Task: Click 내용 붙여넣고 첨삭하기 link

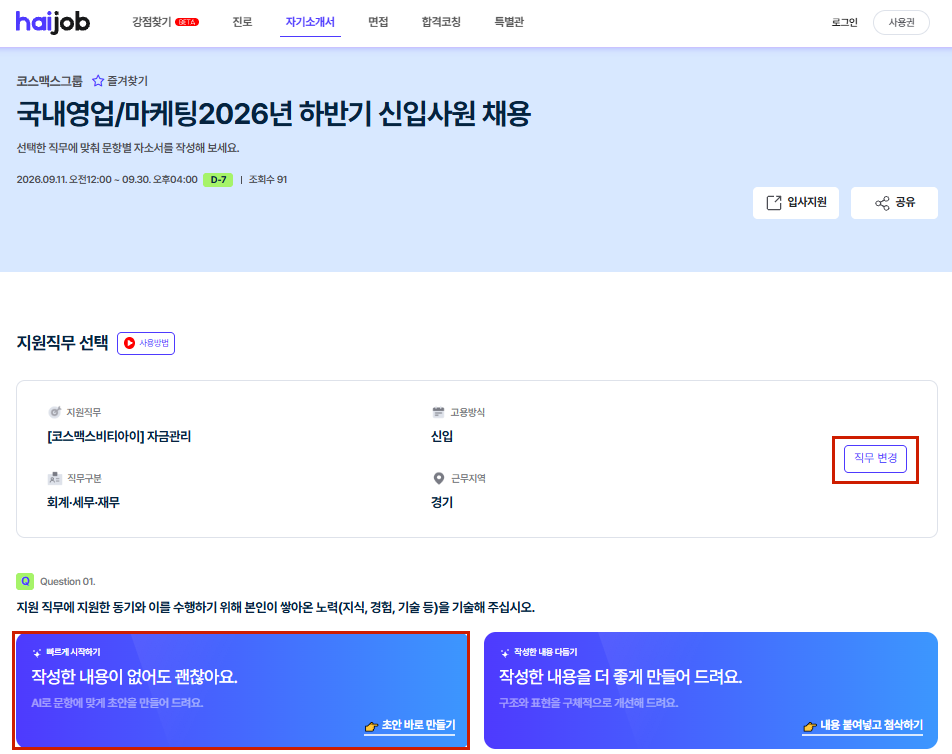Action: [863, 725]
